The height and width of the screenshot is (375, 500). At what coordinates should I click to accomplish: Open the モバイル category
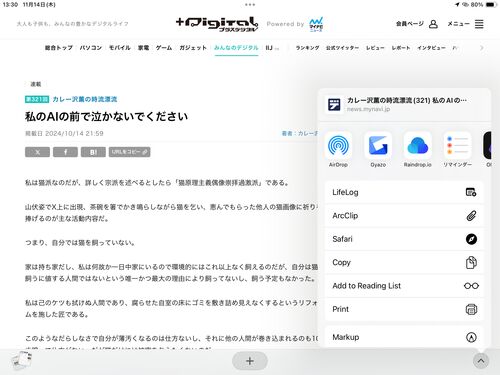120,48
